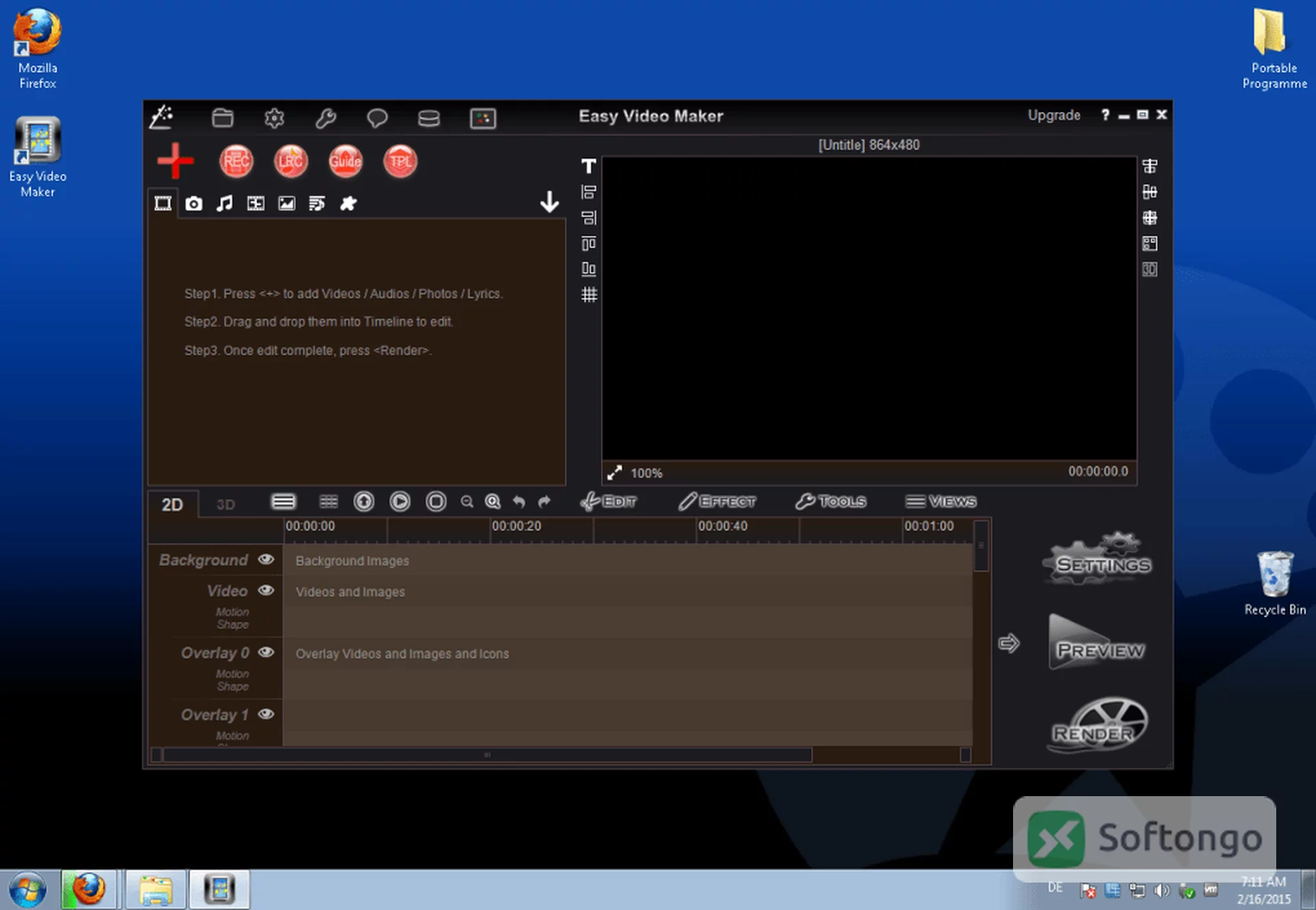
Task: Click the red plus Add media button
Action: pos(175,161)
